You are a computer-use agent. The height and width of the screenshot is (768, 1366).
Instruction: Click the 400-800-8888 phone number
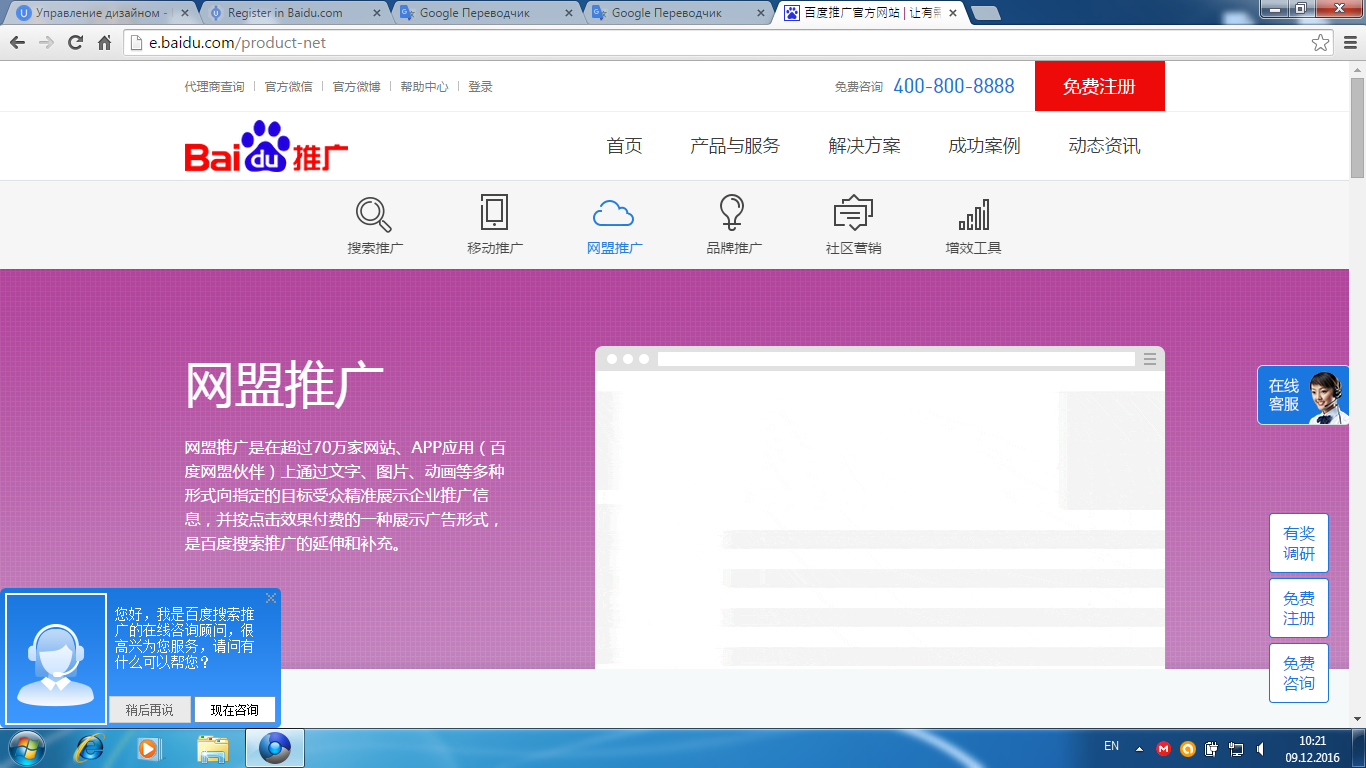tap(954, 86)
